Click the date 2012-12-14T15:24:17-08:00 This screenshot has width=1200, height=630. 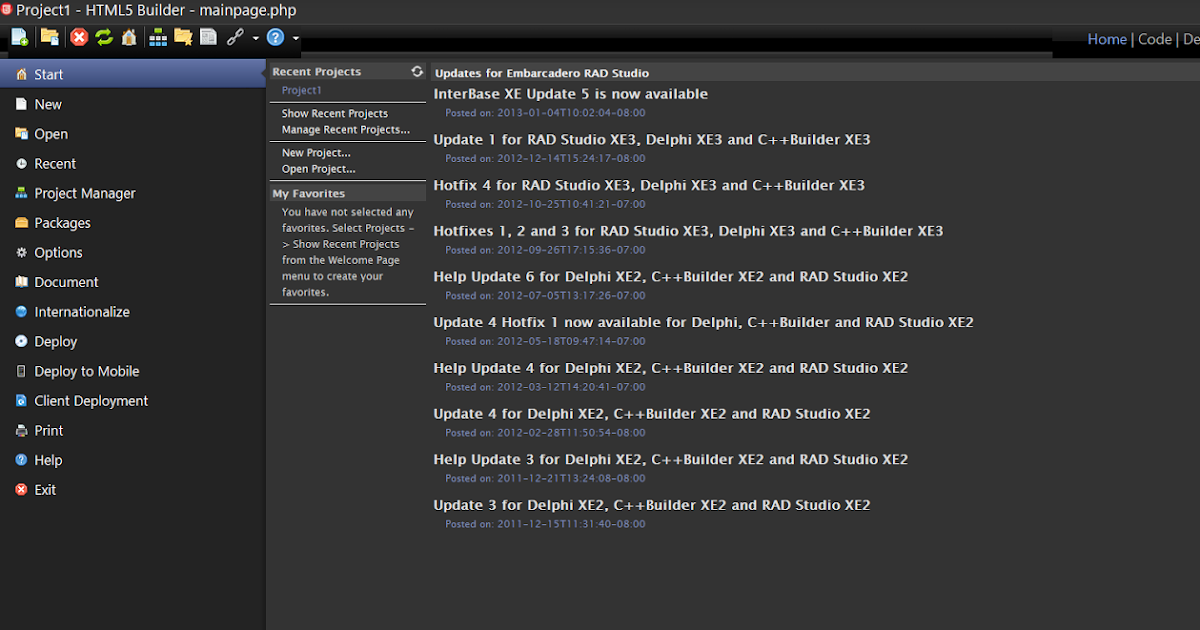pyautogui.click(x=571, y=158)
